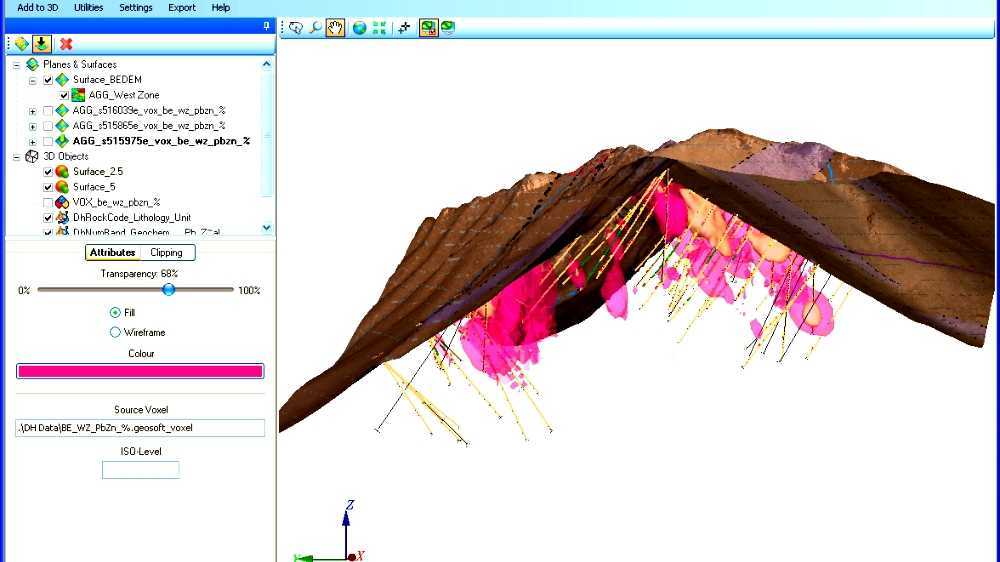1000x562 pixels.
Task: Click the DhRockCode_Lithology_Unit drillhole icon
Action: (62, 218)
